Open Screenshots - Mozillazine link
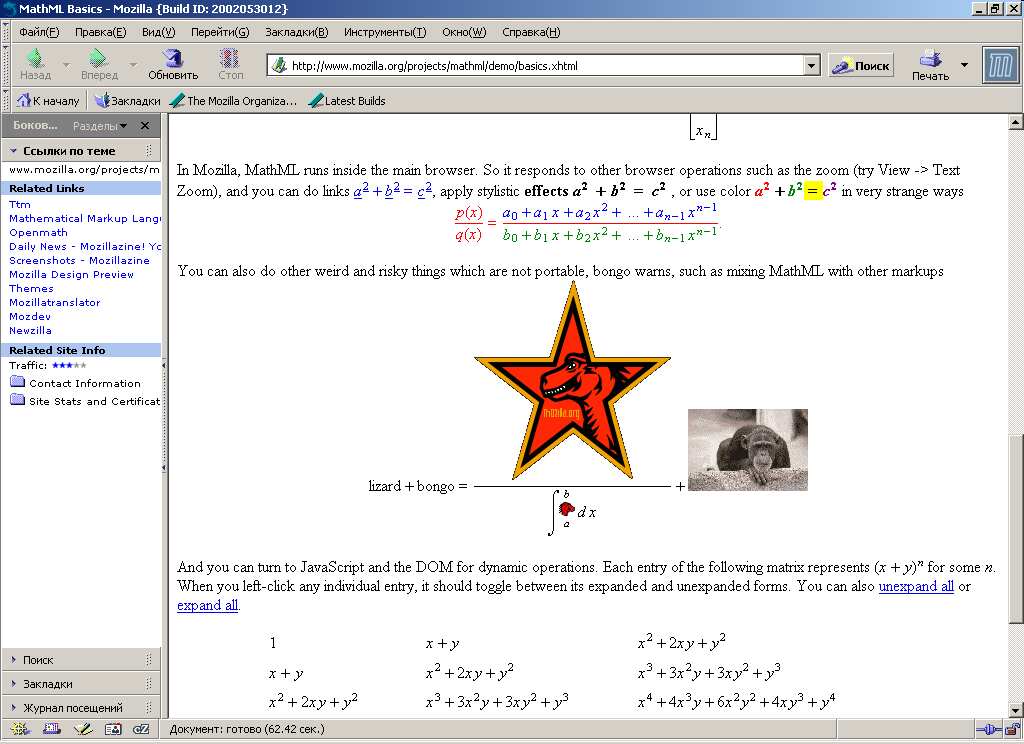The image size is (1024, 744). (x=79, y=260)
